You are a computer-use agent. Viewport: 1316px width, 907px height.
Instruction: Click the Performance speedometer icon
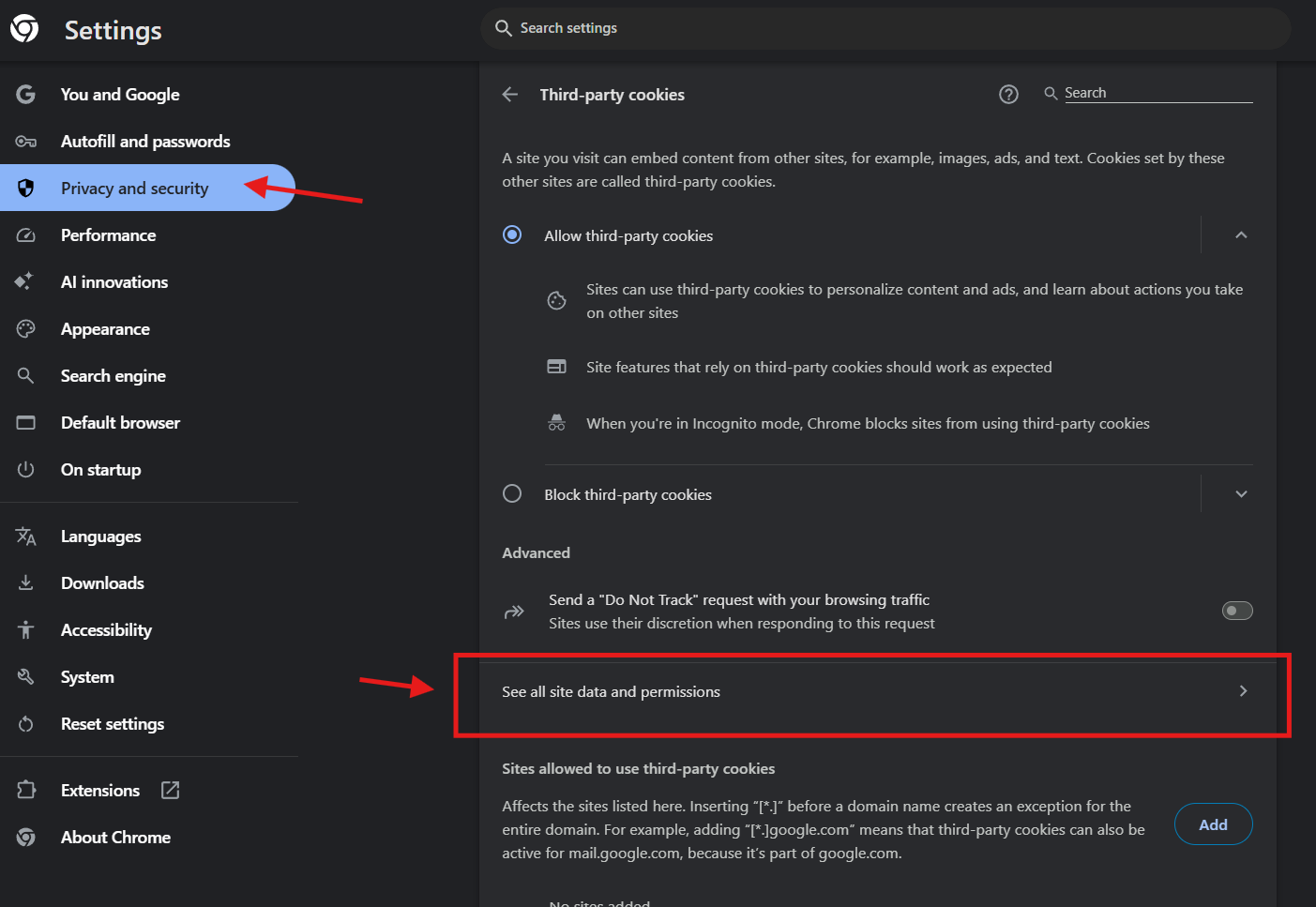pos(26,235)
